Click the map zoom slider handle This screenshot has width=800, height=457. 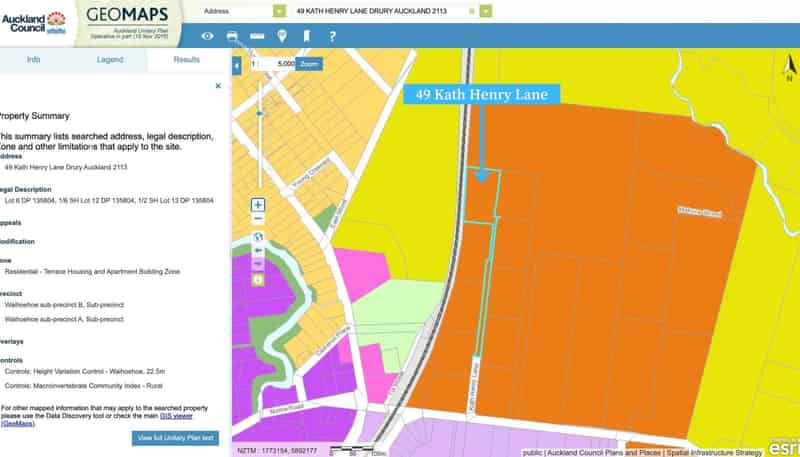pyautogui.click(x=261, y=113)
